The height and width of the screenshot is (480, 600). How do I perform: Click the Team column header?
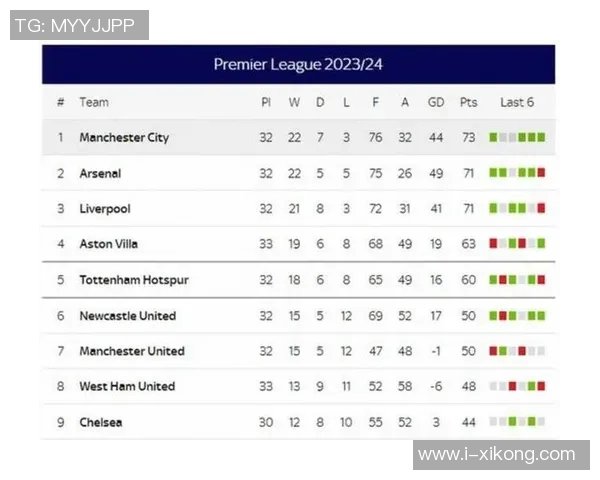point(94,102)
